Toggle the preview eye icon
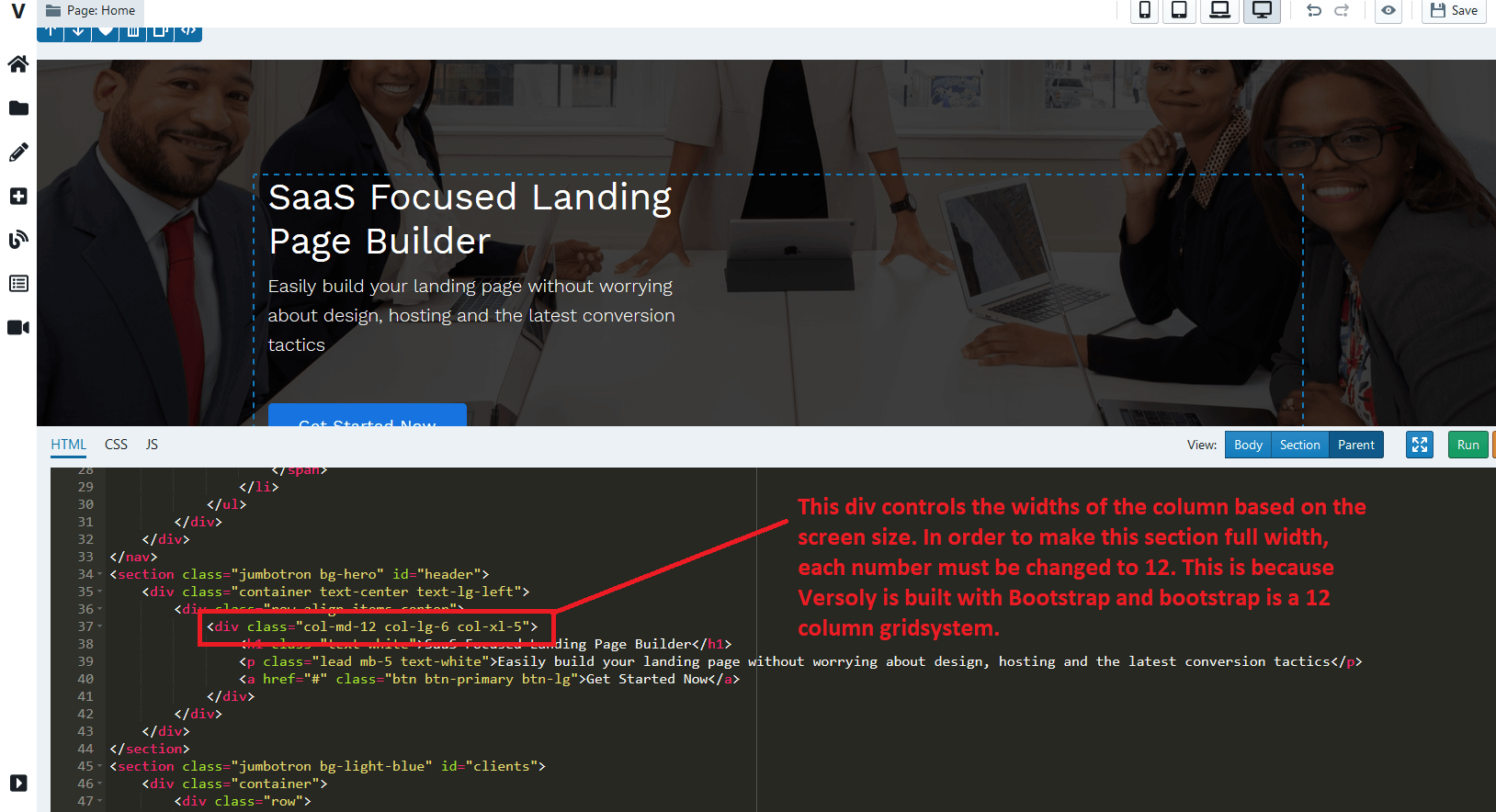The height and width of the screenshot is (812, 1496). (x=1388, y=10)
